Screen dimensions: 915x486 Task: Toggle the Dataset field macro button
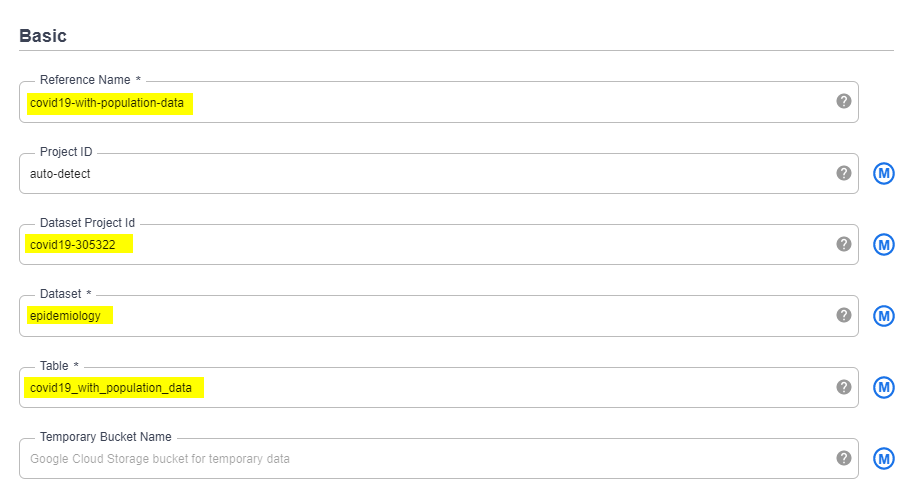(x=884, y=316)
